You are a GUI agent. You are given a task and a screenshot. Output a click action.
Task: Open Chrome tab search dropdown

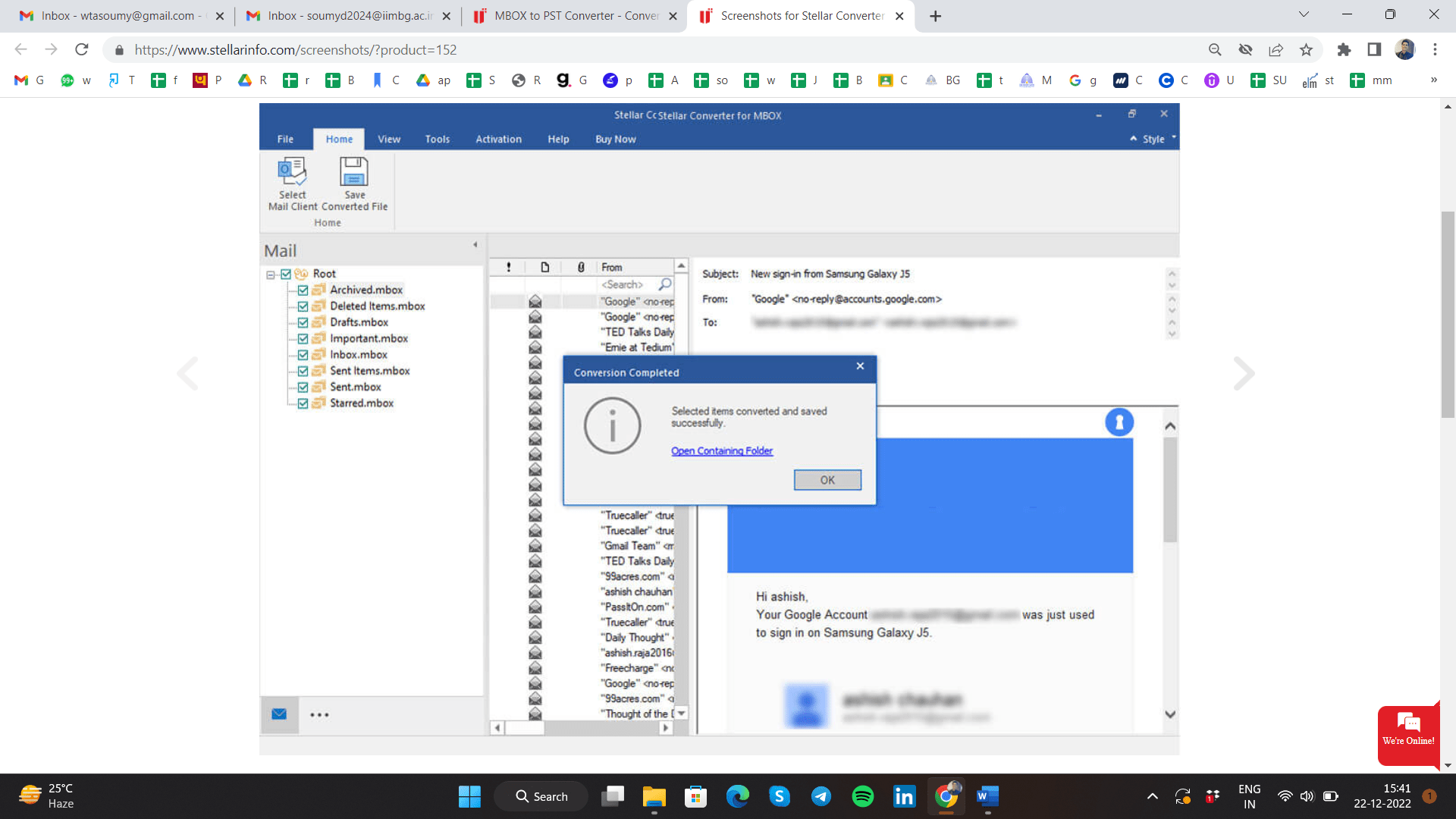point(1304,14)
